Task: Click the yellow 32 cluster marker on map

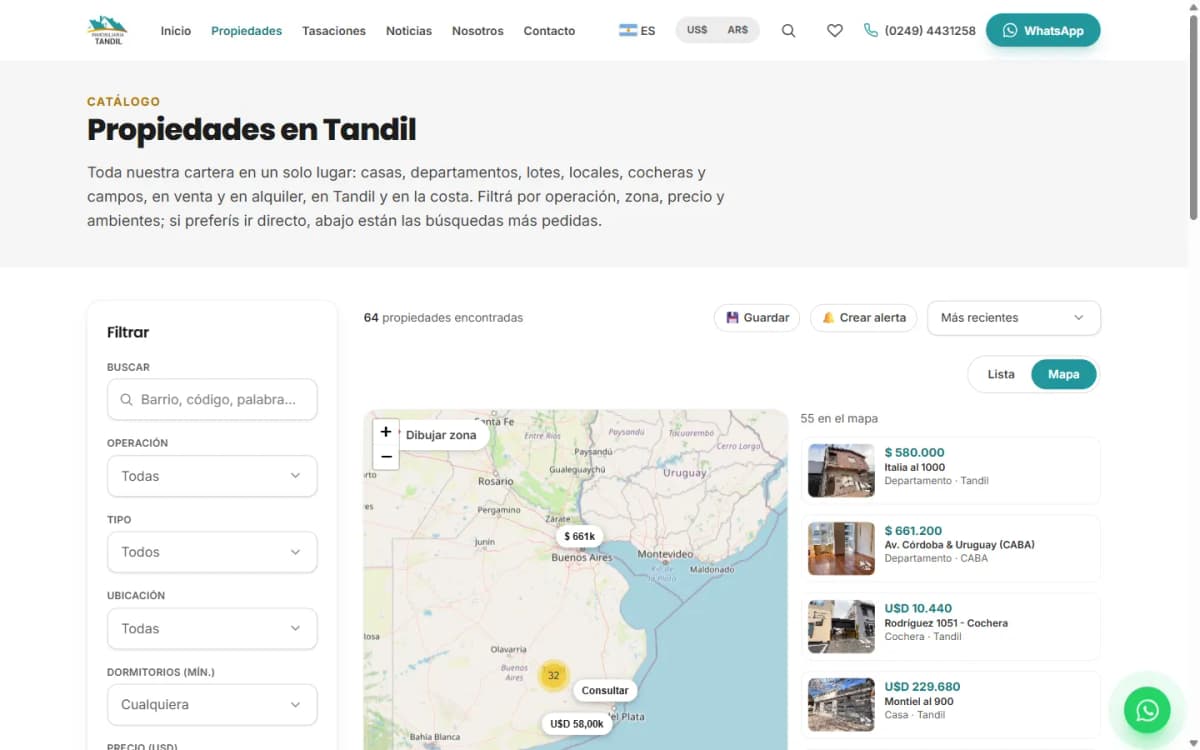Action: coord(553,675)
